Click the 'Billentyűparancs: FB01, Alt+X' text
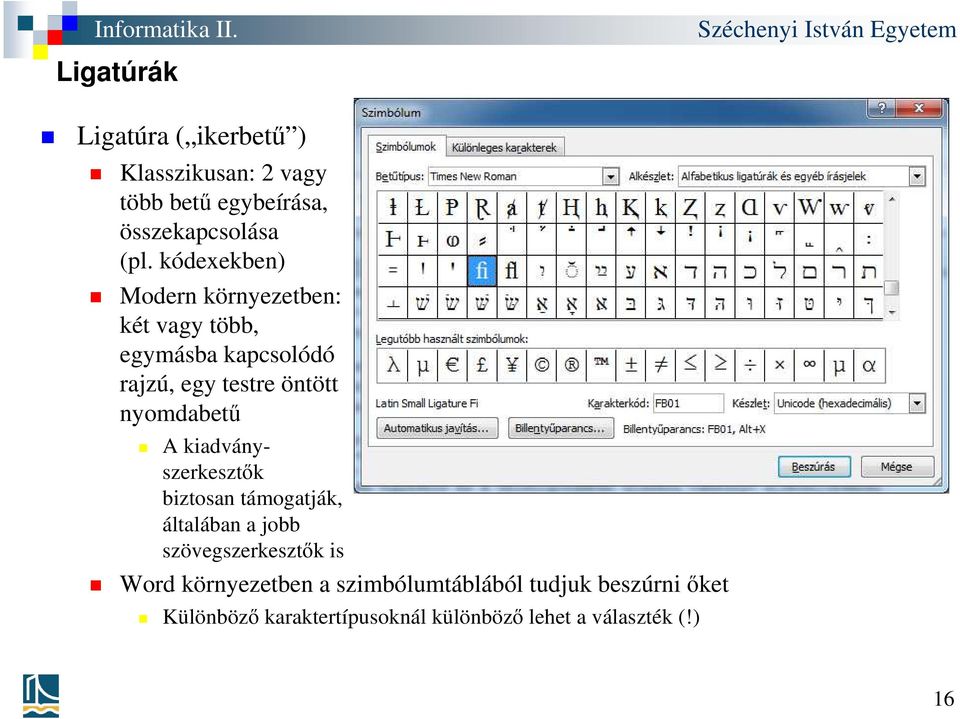The image size is (960, 719). [x=694, y=429]
